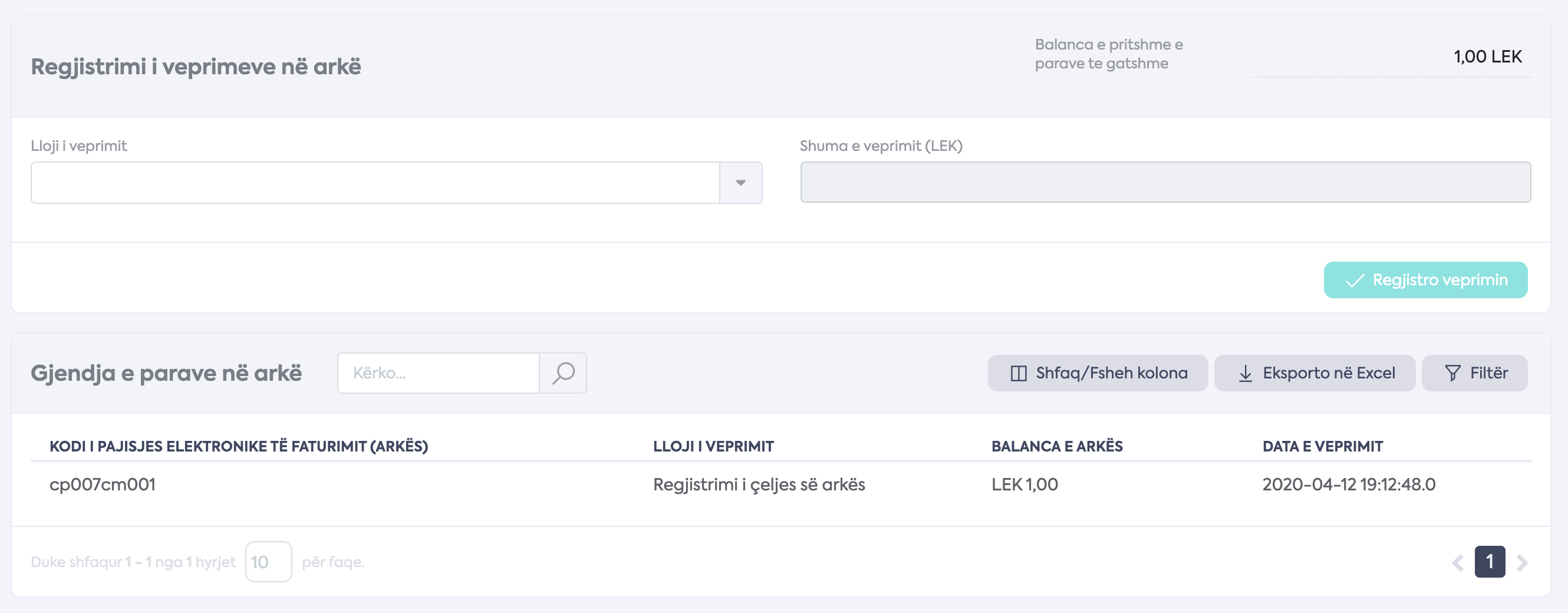This screenshot has width=1568, height=613.
Task: Click the 1,00 LEK expected balance value
Action: pos(1488,57)
